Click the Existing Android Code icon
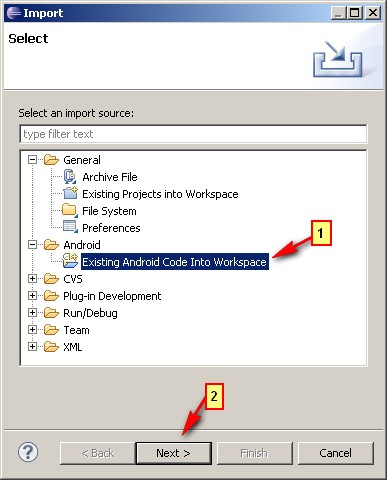387x480 pixels. pos(70,261)
